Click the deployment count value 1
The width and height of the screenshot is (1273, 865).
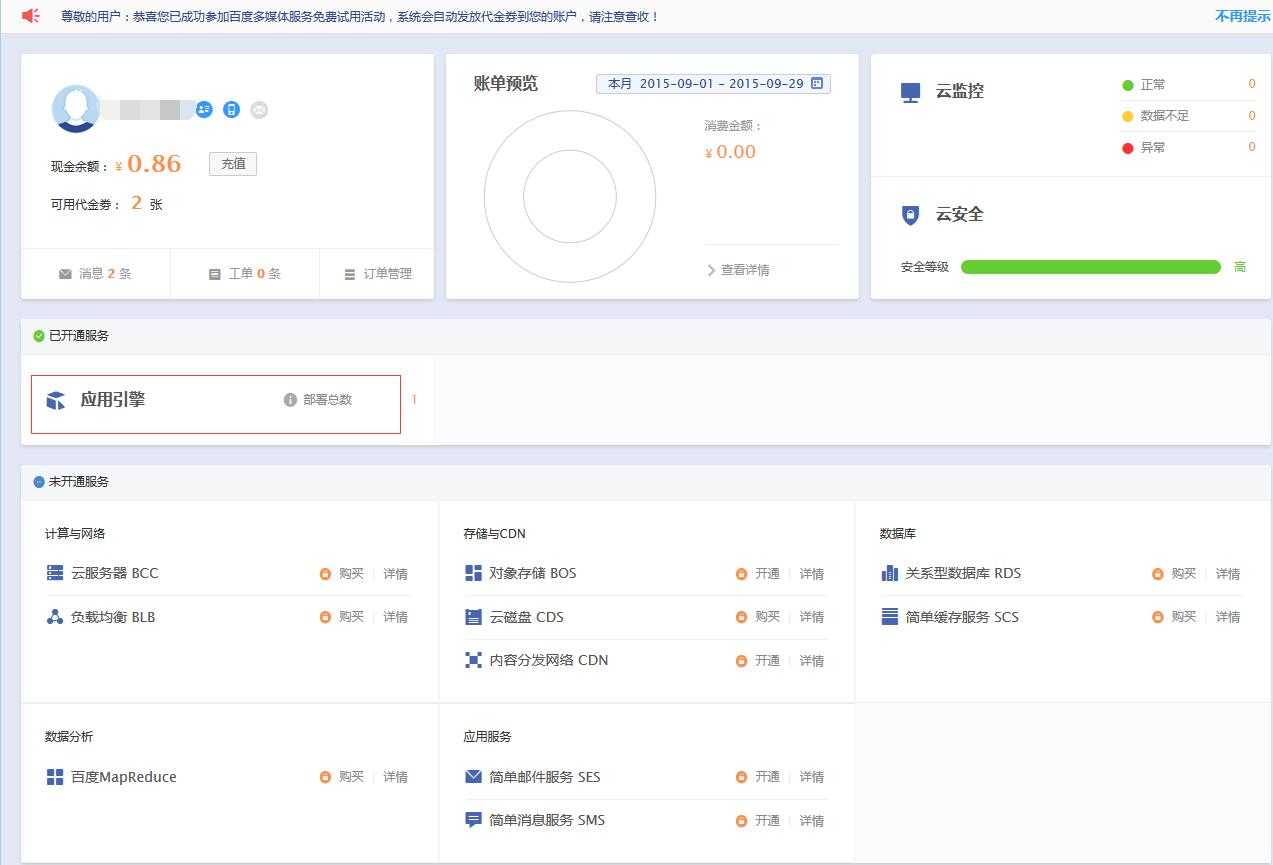(x=414, y=400)
